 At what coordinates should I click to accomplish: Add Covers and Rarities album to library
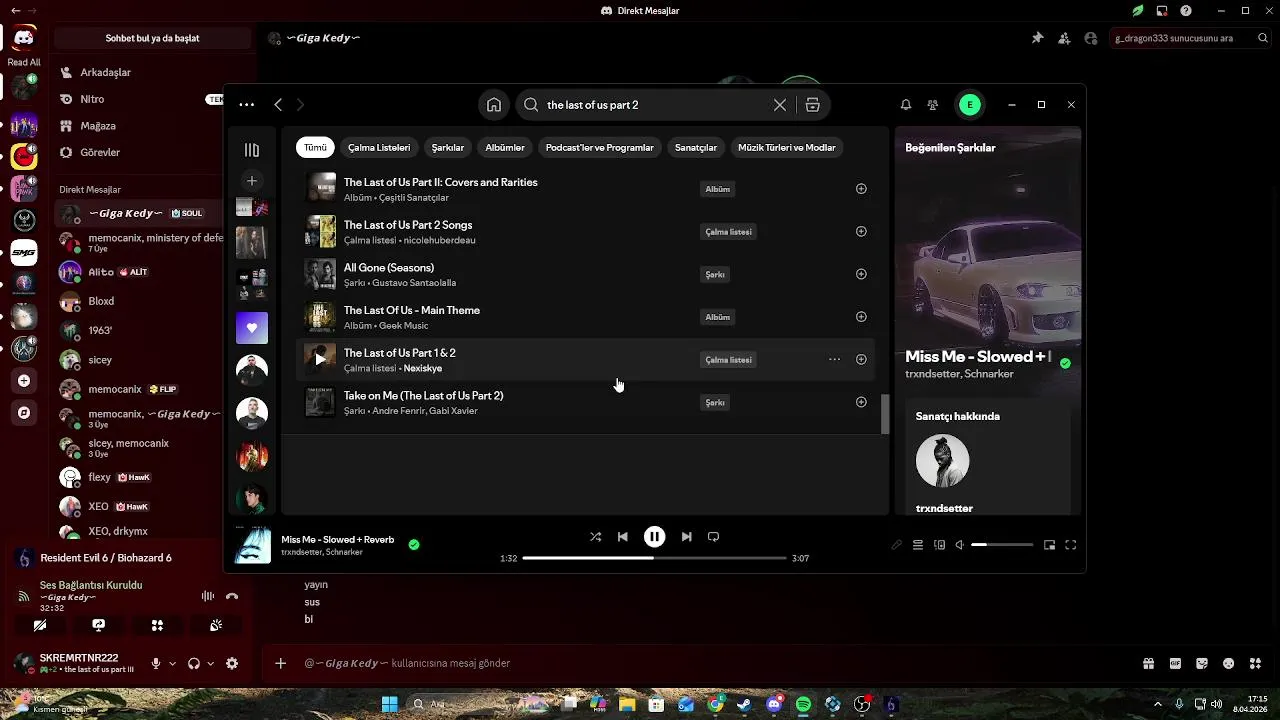click(861, 189)
